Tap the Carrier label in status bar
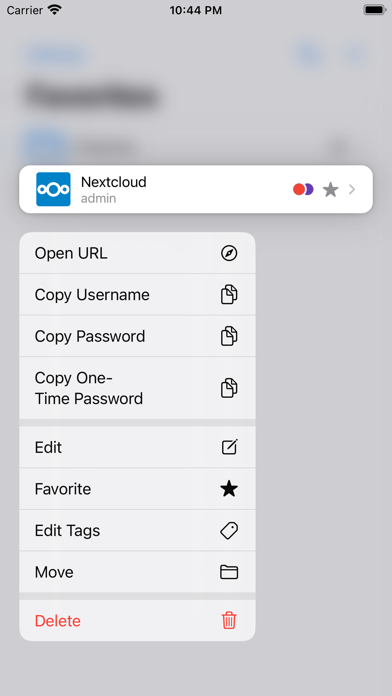 (x=24, y=10)
